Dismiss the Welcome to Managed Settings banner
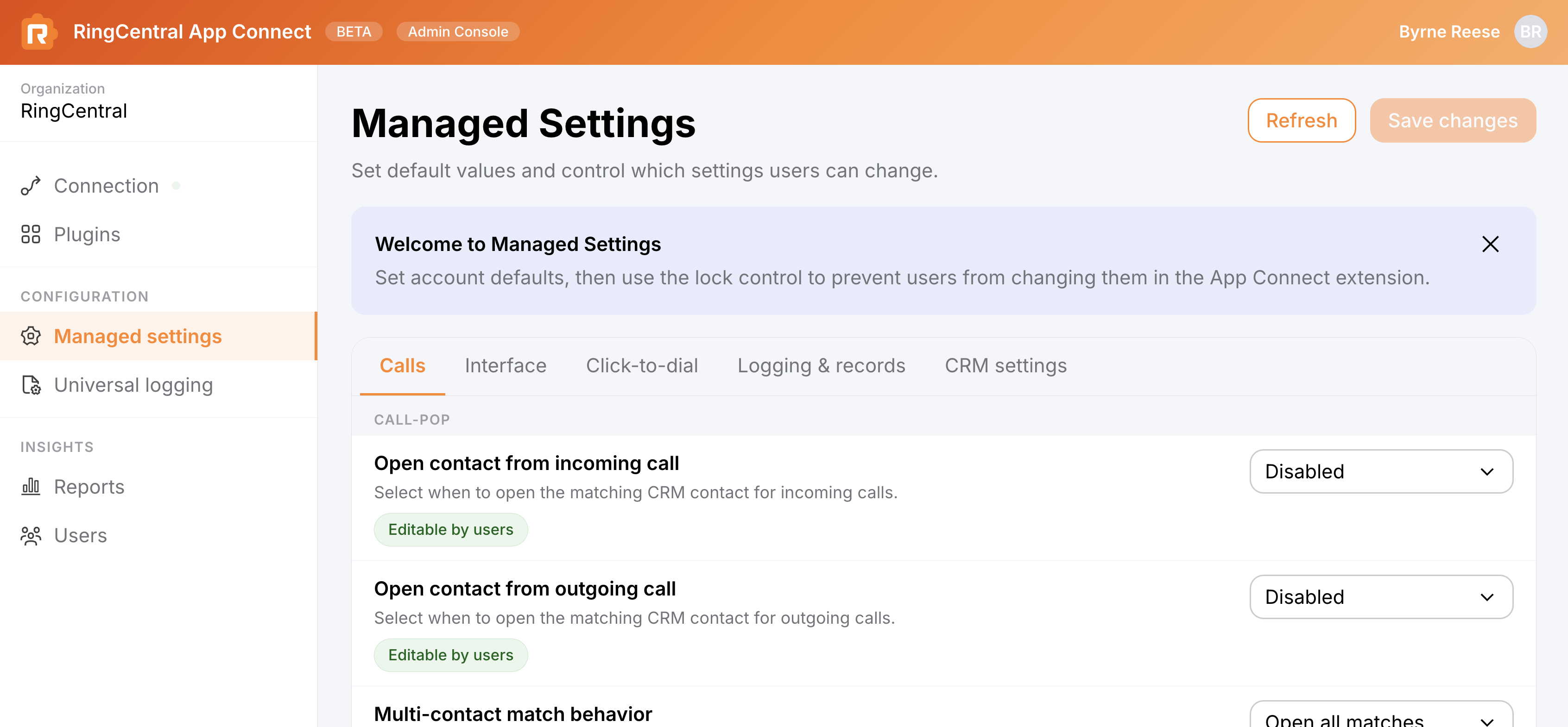 pos(1490,244)
